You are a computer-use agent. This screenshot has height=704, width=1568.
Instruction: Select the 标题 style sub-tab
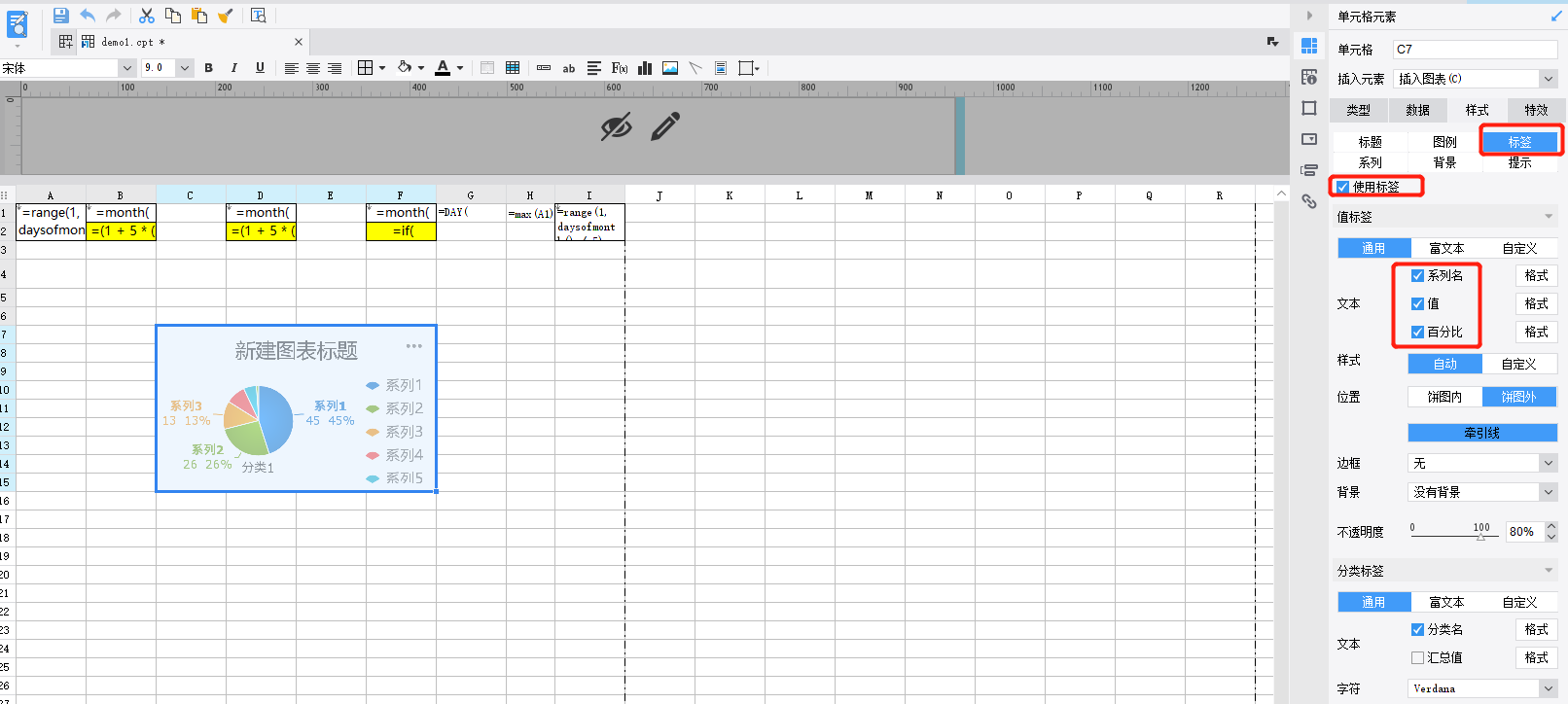pos(1371,142)
